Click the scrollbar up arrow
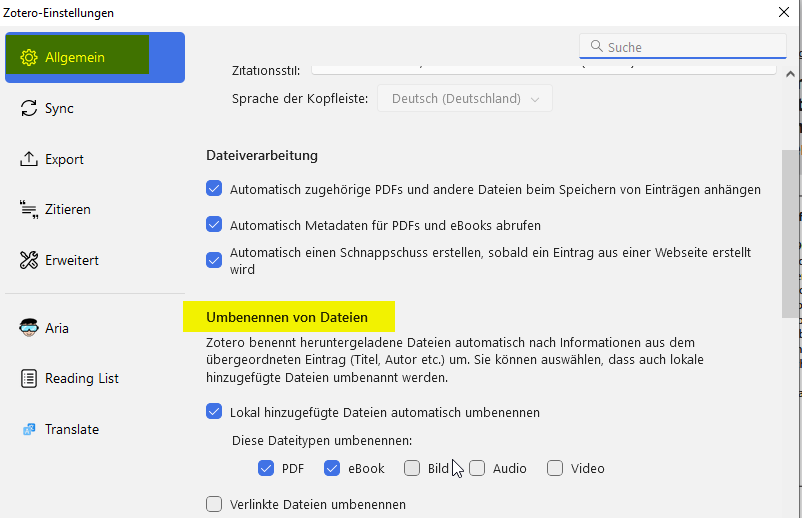 (x=790, y=74)
